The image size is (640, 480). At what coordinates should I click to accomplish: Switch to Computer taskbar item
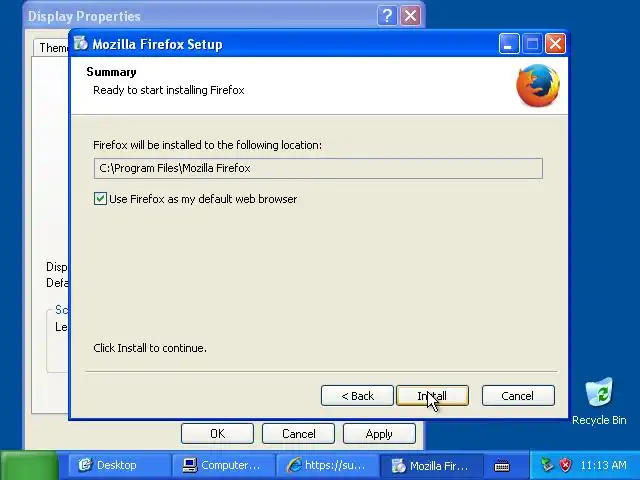223,465
